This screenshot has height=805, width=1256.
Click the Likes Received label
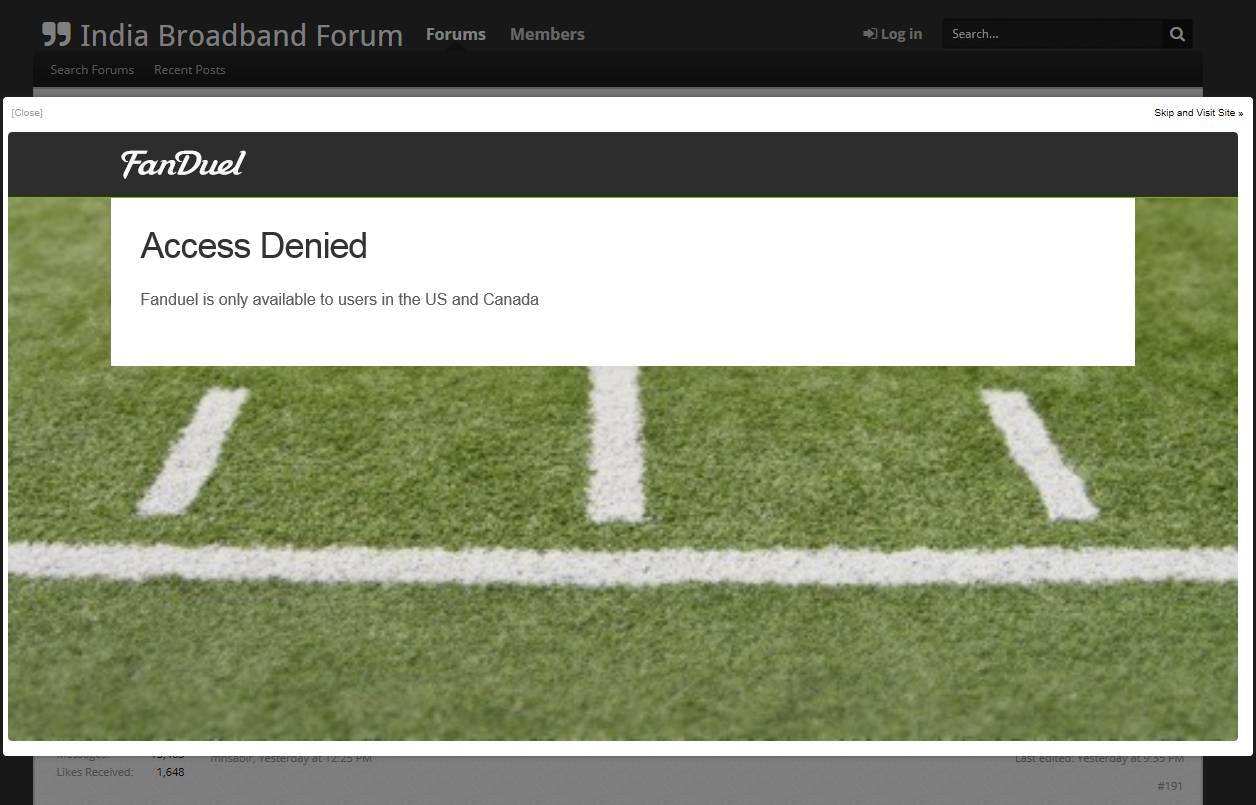tap(95, 772)
